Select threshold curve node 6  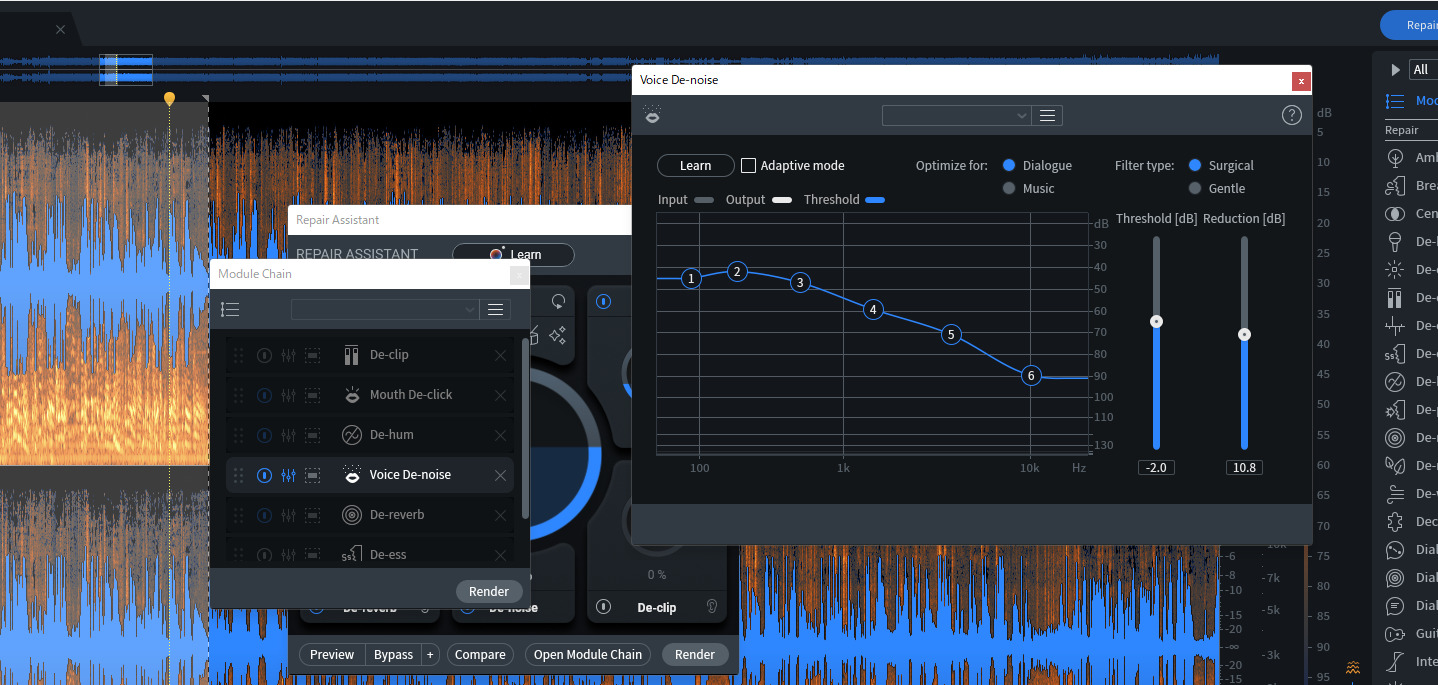click(1031, 376)
